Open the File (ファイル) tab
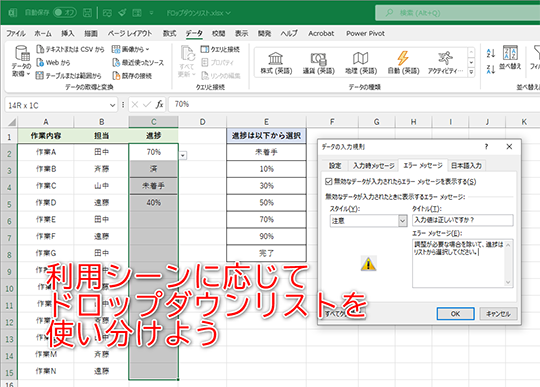This screenshot has height=387, width=540. pos(16,33)
